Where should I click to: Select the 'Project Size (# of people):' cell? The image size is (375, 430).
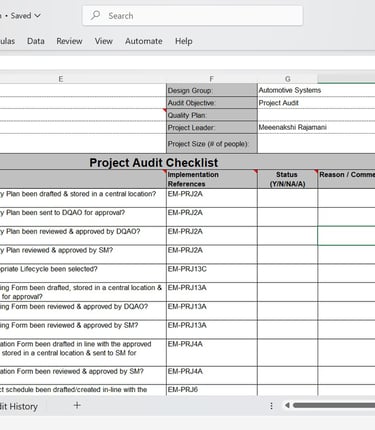(212, 144)
